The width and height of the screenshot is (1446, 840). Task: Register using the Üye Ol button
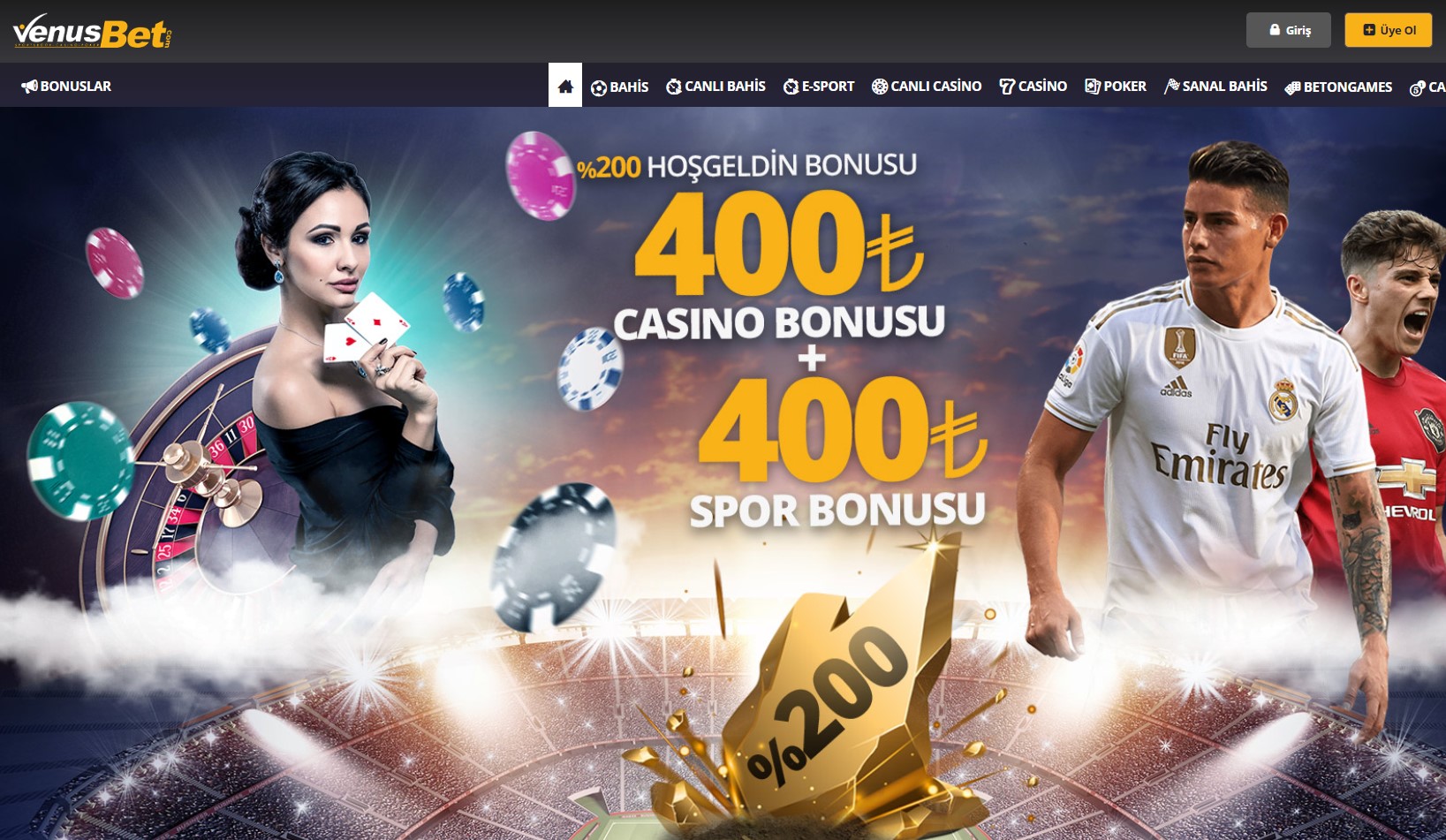coord(1389,30)
